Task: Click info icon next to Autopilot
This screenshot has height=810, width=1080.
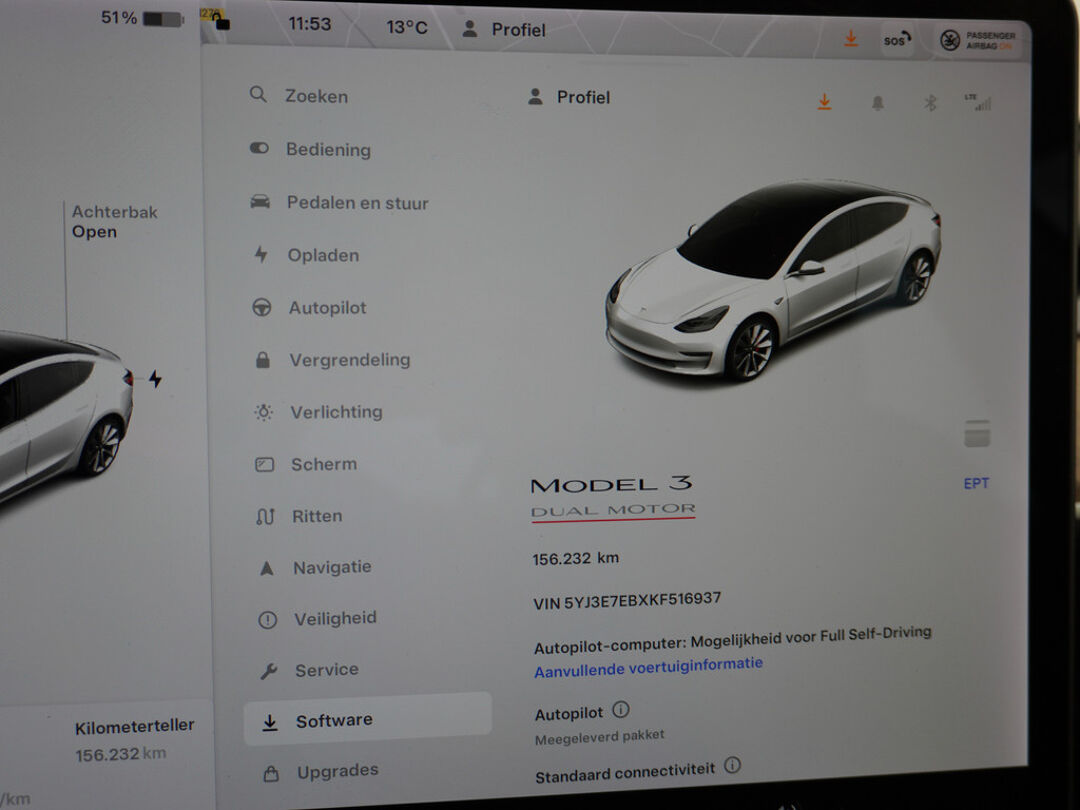Action: click(621, 709)
